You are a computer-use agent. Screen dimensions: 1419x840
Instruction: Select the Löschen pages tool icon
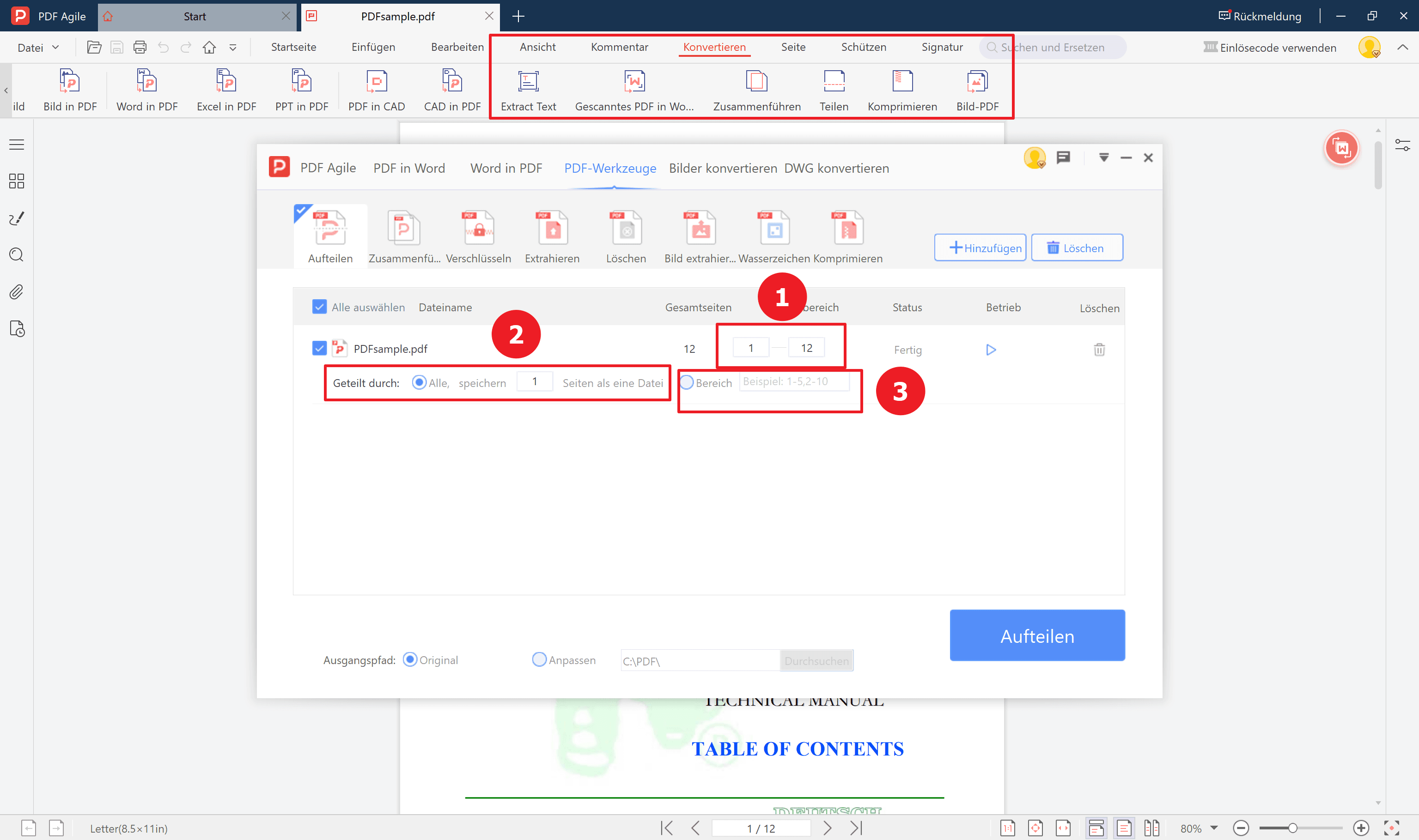[x=626, y=236]
